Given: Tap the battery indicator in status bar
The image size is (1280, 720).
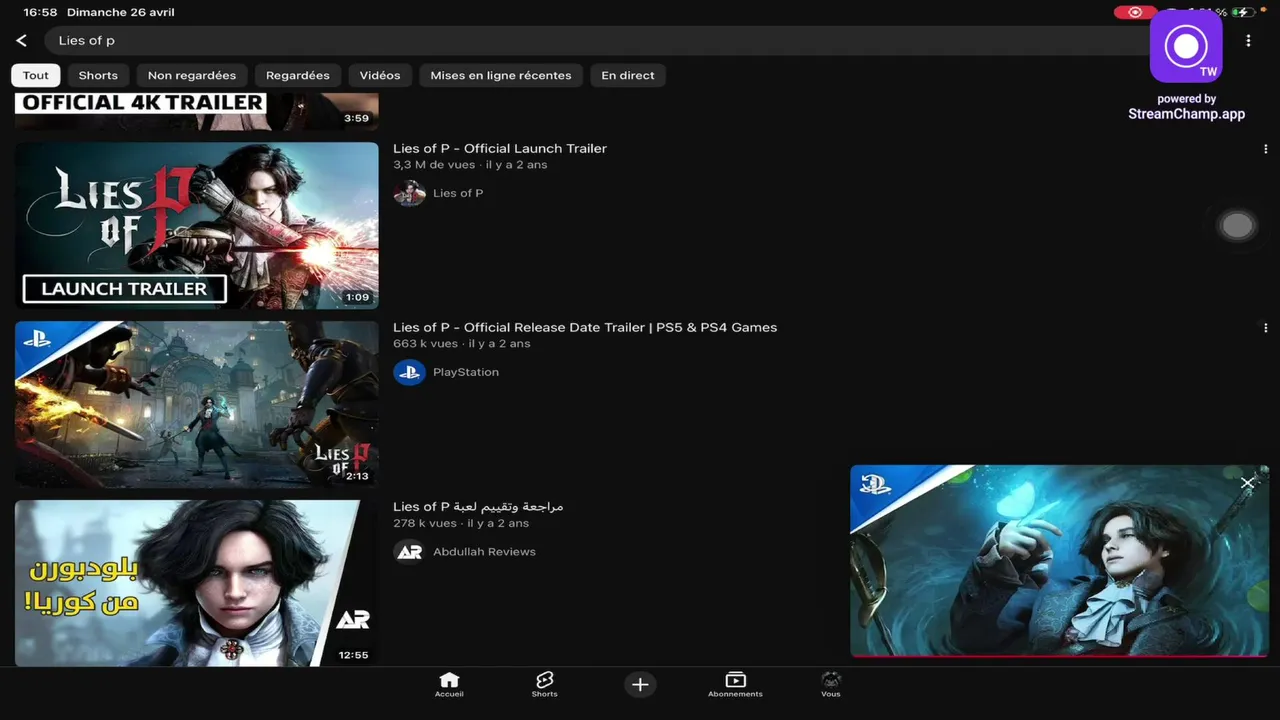Looking at the screenshot, I should click(1243, 12).
